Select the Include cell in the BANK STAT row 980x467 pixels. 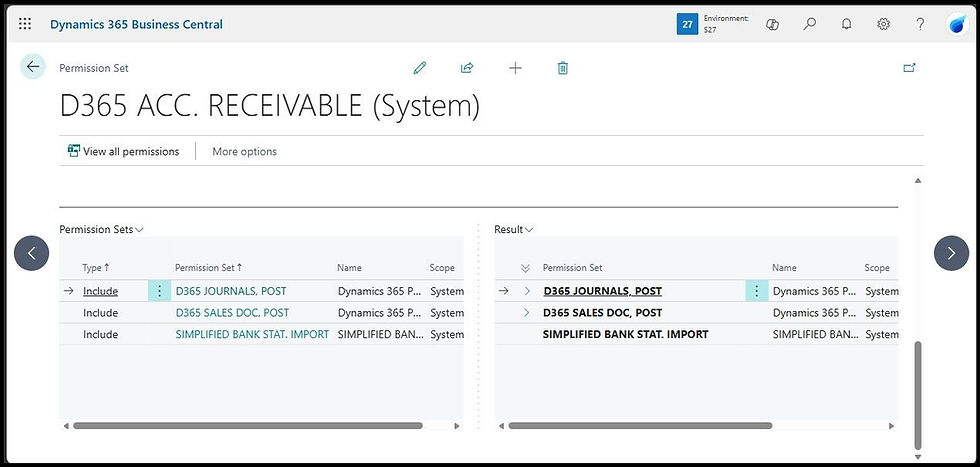[x=101, y=334]
